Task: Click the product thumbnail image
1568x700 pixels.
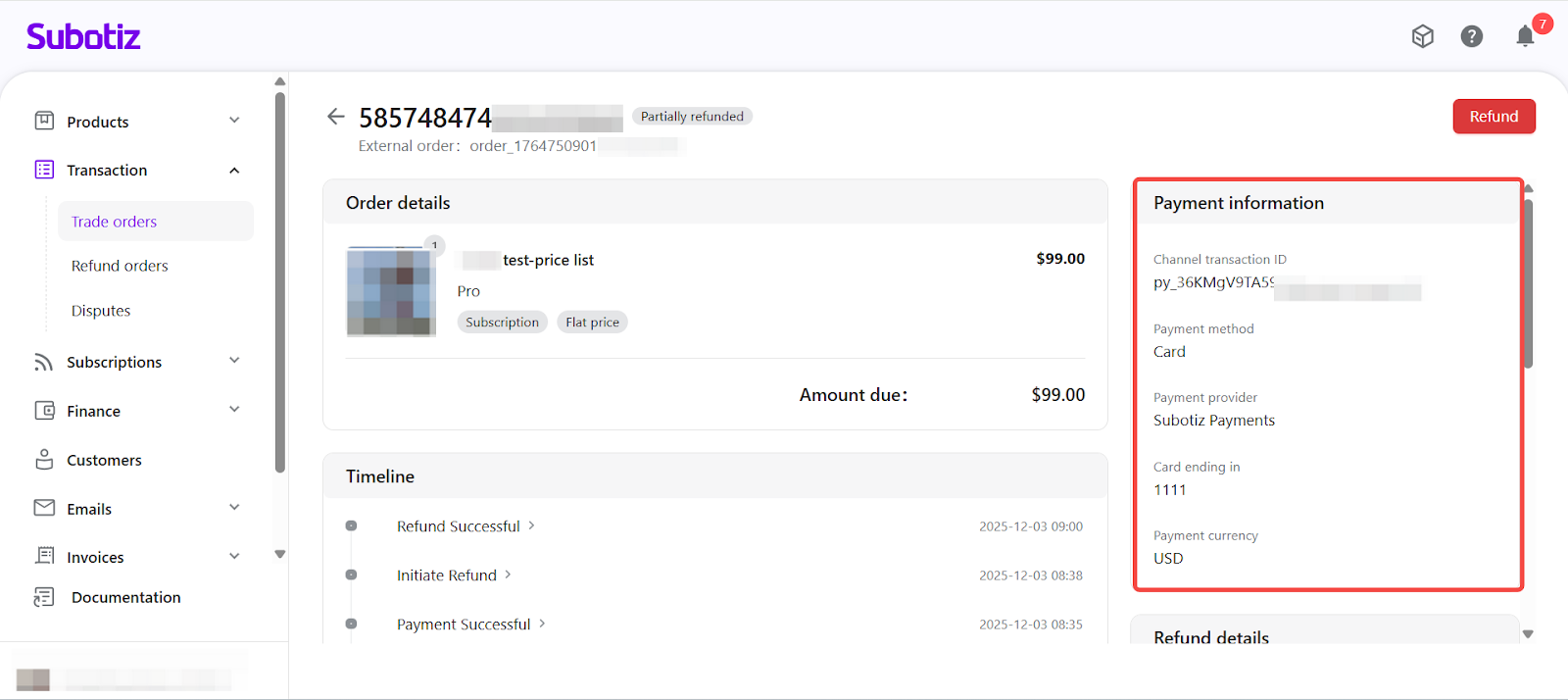Action: click(x=391, y=292)
